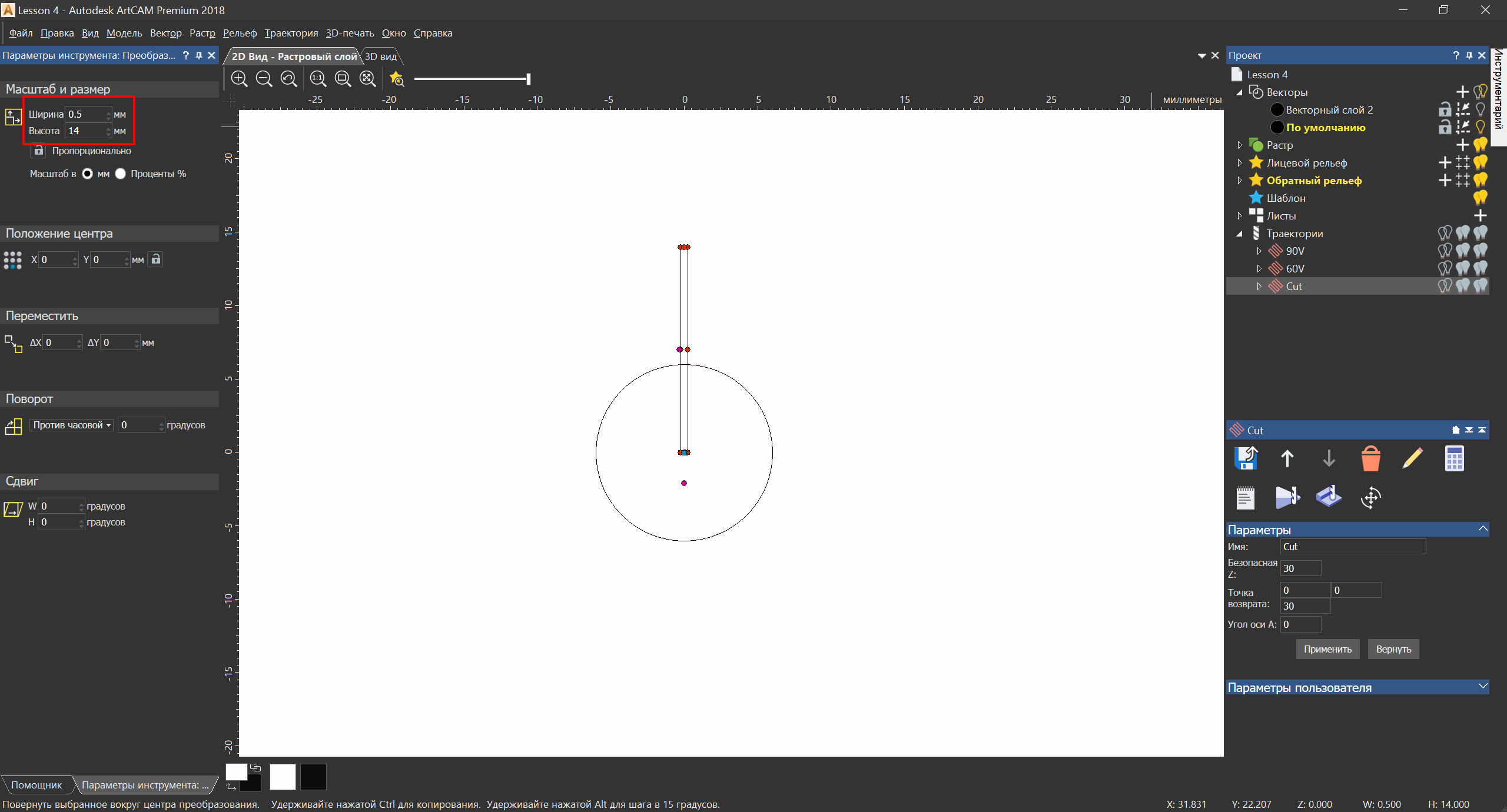Toggle the Пропорционально lock checkbox
This screenshot has width=1507, height=812.
pyautogui.click(x=38, y=151)
